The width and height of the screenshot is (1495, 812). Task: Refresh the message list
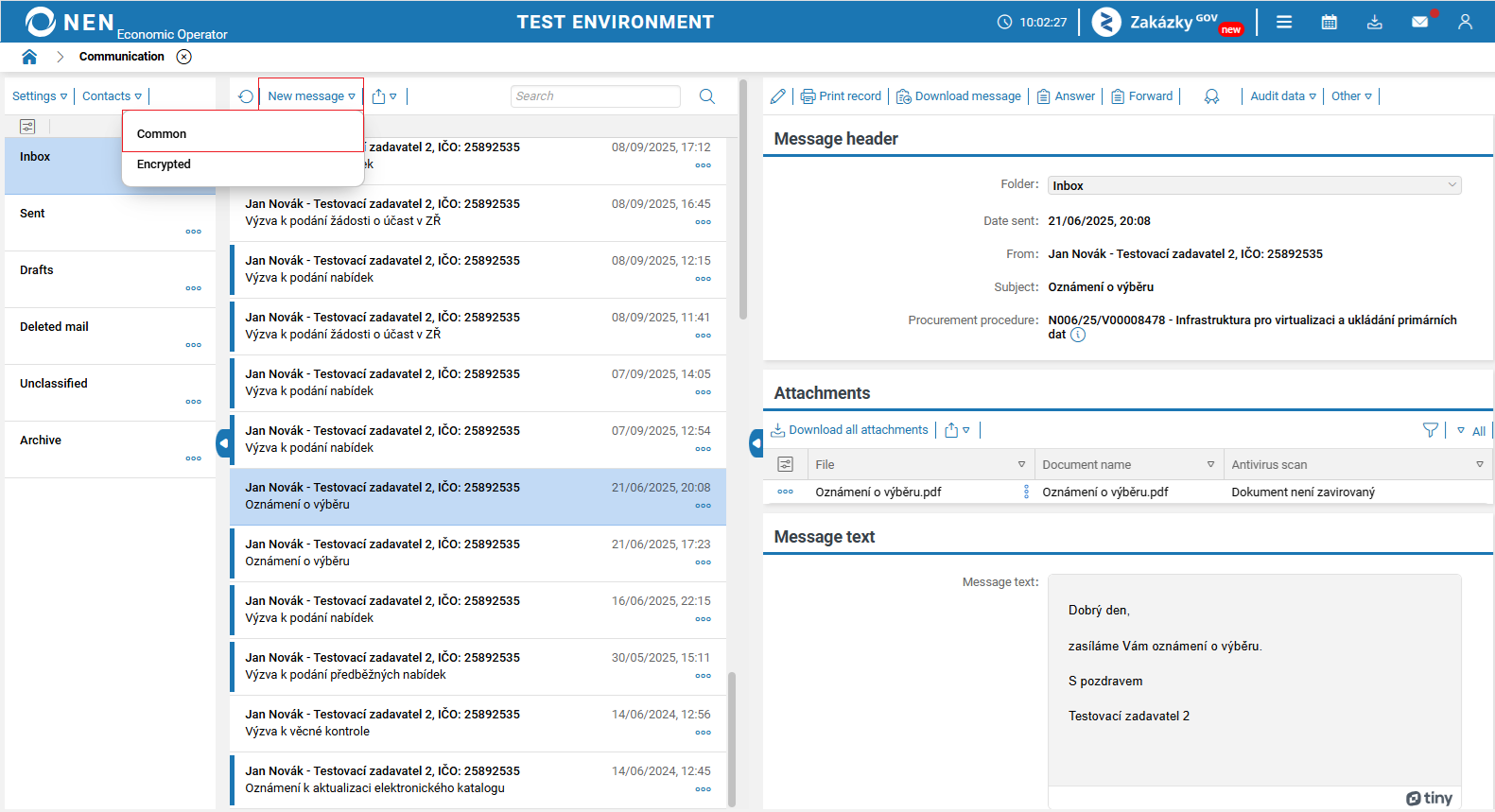(x=246, y=96)
